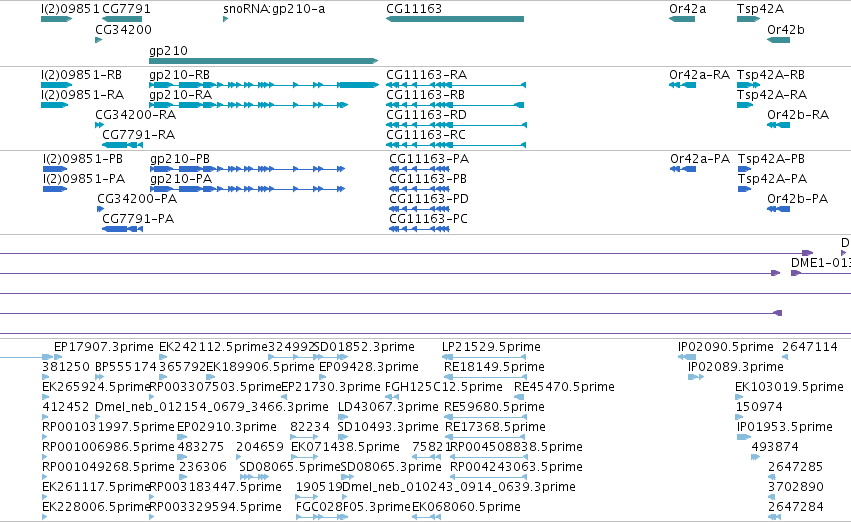851x522 pixels.
Task: Select the EP09428.3prime EST label
Action: pos(369,367)
